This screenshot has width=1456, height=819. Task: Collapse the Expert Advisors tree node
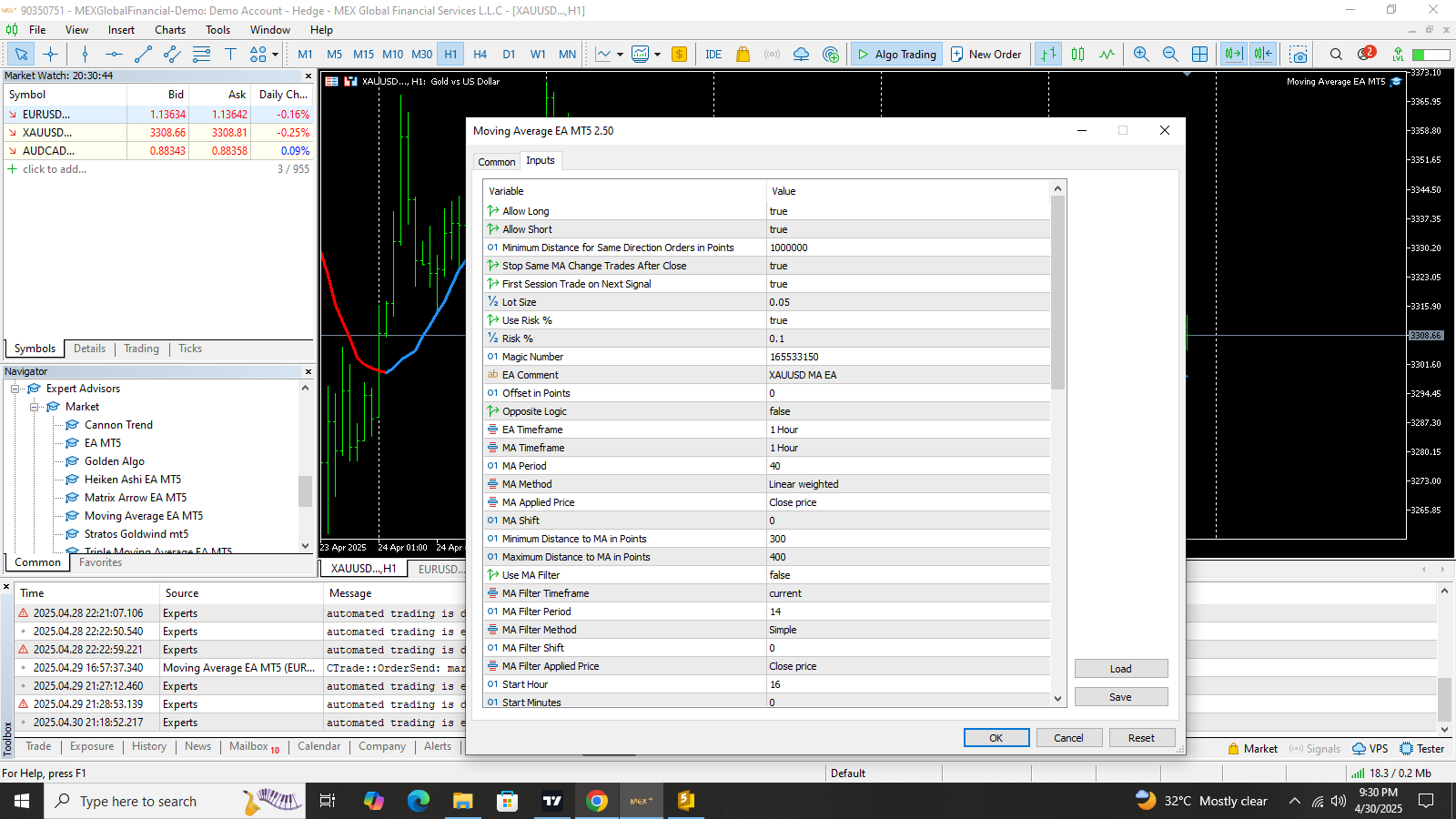pos(15,389)
